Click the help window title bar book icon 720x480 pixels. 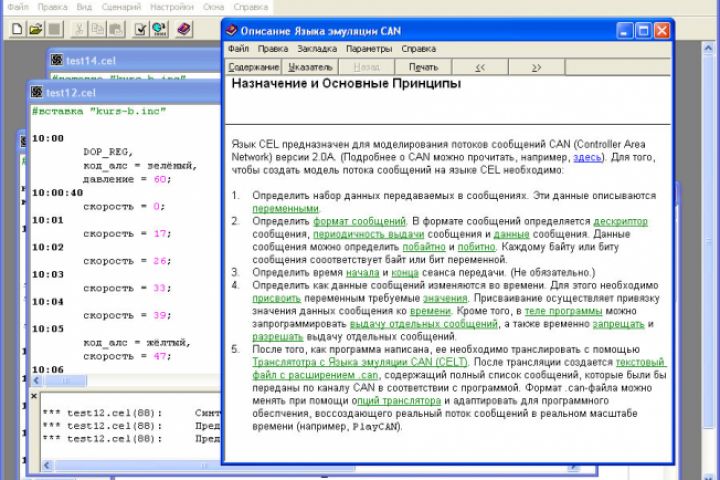pos(231,31)
